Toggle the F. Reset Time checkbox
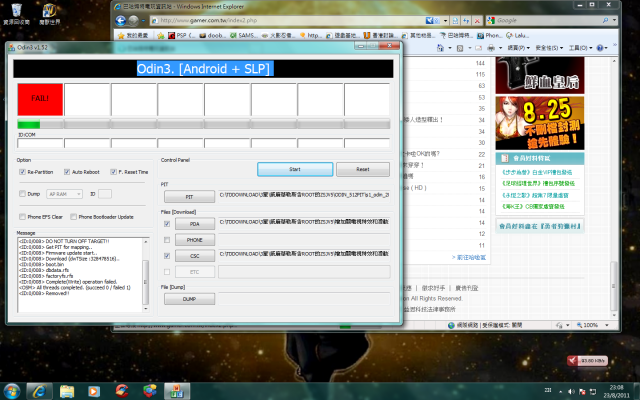Image resolution: width=640 pixels, height=400 pixels. tap(113, 172)
